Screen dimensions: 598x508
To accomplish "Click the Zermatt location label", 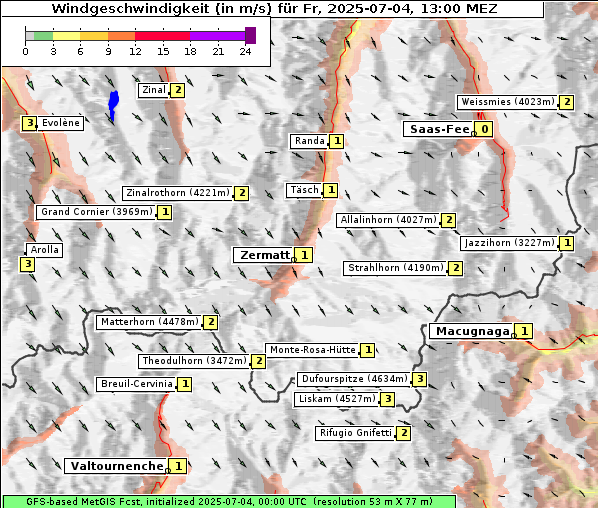I will tap(264, 255).
